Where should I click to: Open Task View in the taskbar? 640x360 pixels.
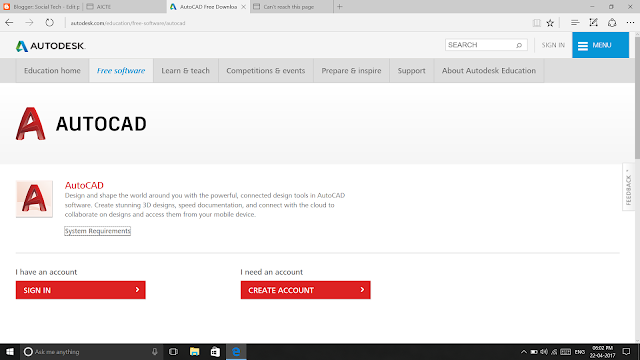173,351
